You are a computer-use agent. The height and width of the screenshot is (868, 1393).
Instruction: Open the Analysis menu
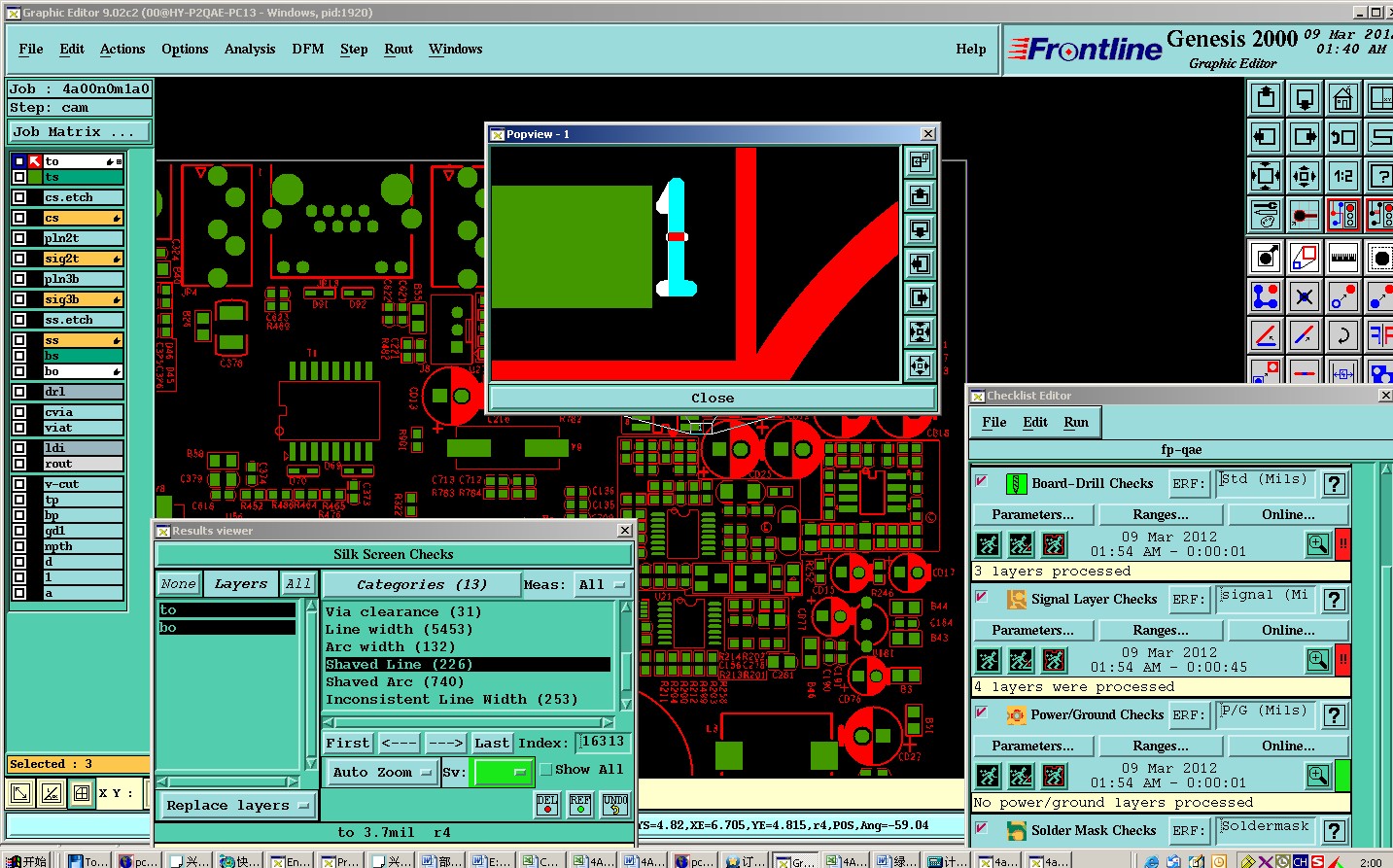250,49
